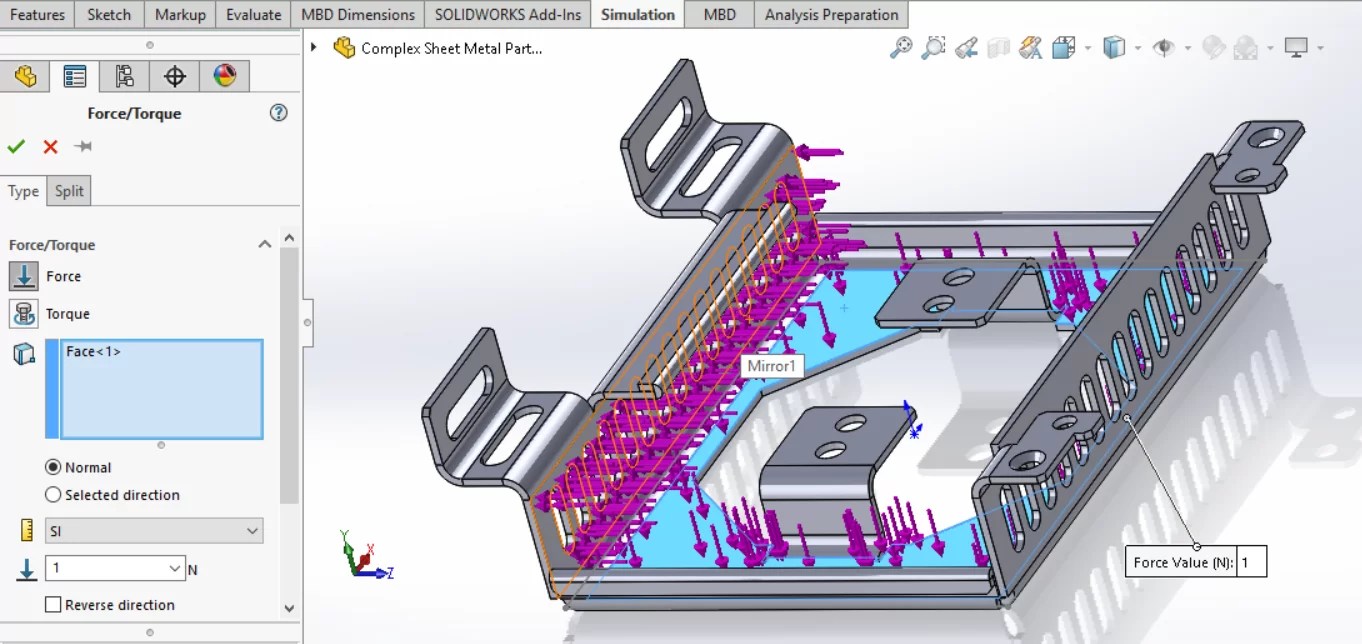
Task: Click Hide/Show Items eye icon
Action: click(x=1163, y=47)
